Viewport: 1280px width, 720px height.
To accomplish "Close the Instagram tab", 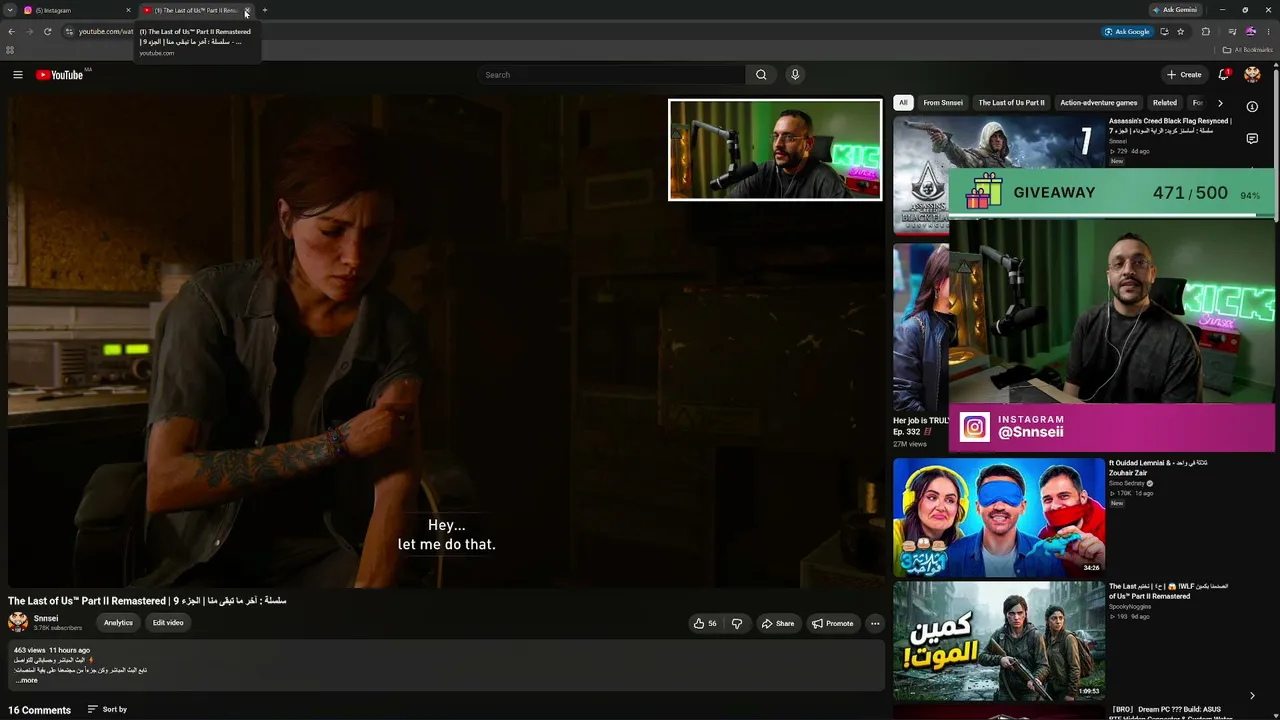I will (x=128, y=10).
